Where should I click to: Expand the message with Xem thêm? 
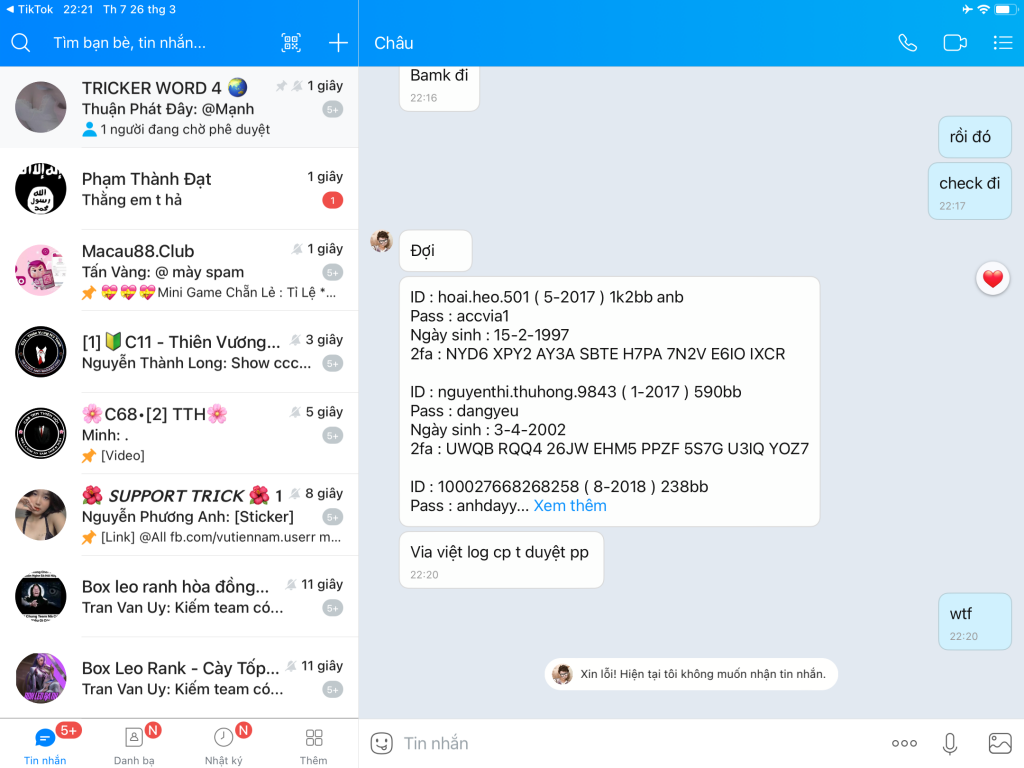[570, 506]
